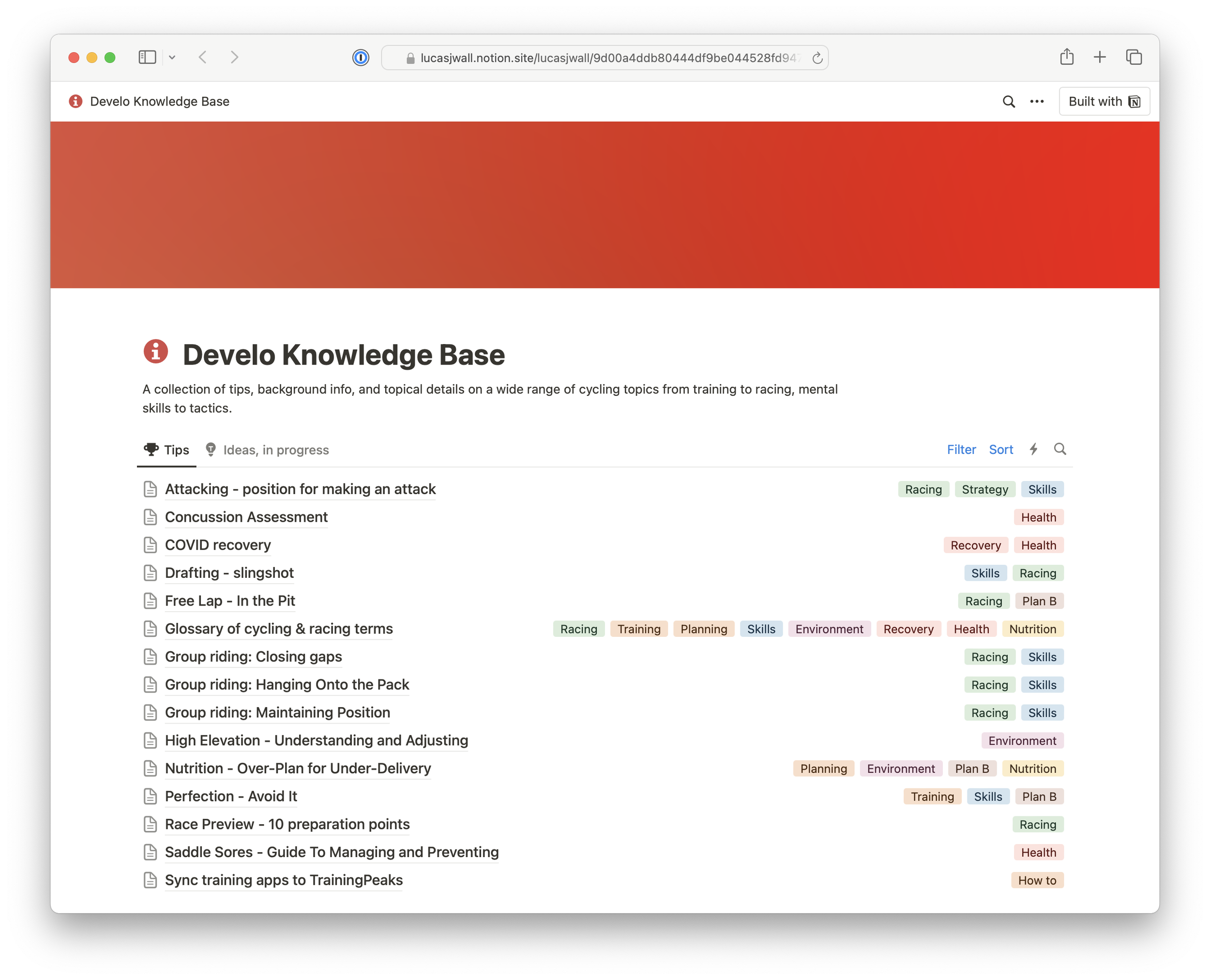
Task: Open the Notion top bar search icon
Action: click(x=1009, y=102)
